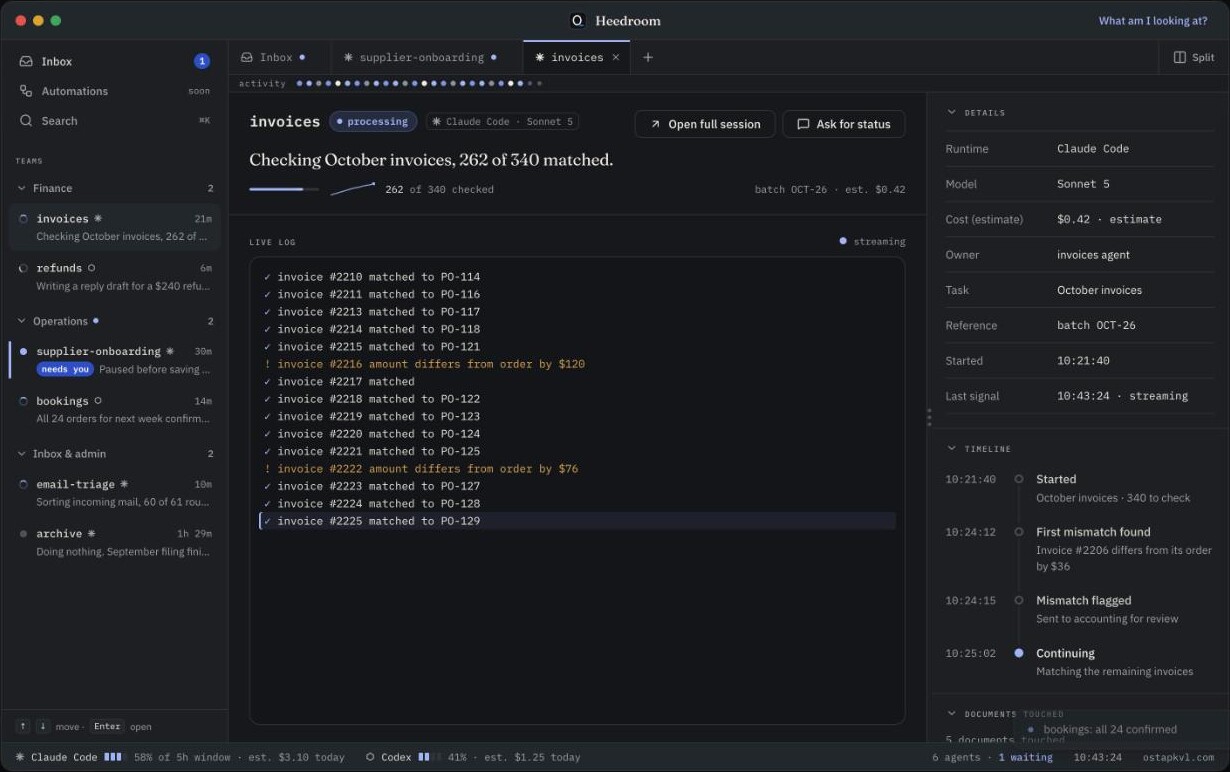Image resolution: width=1230 pixels, height=772 pixels.
Task: Open the Inbox sidebar item
Action: coord(114,61)
